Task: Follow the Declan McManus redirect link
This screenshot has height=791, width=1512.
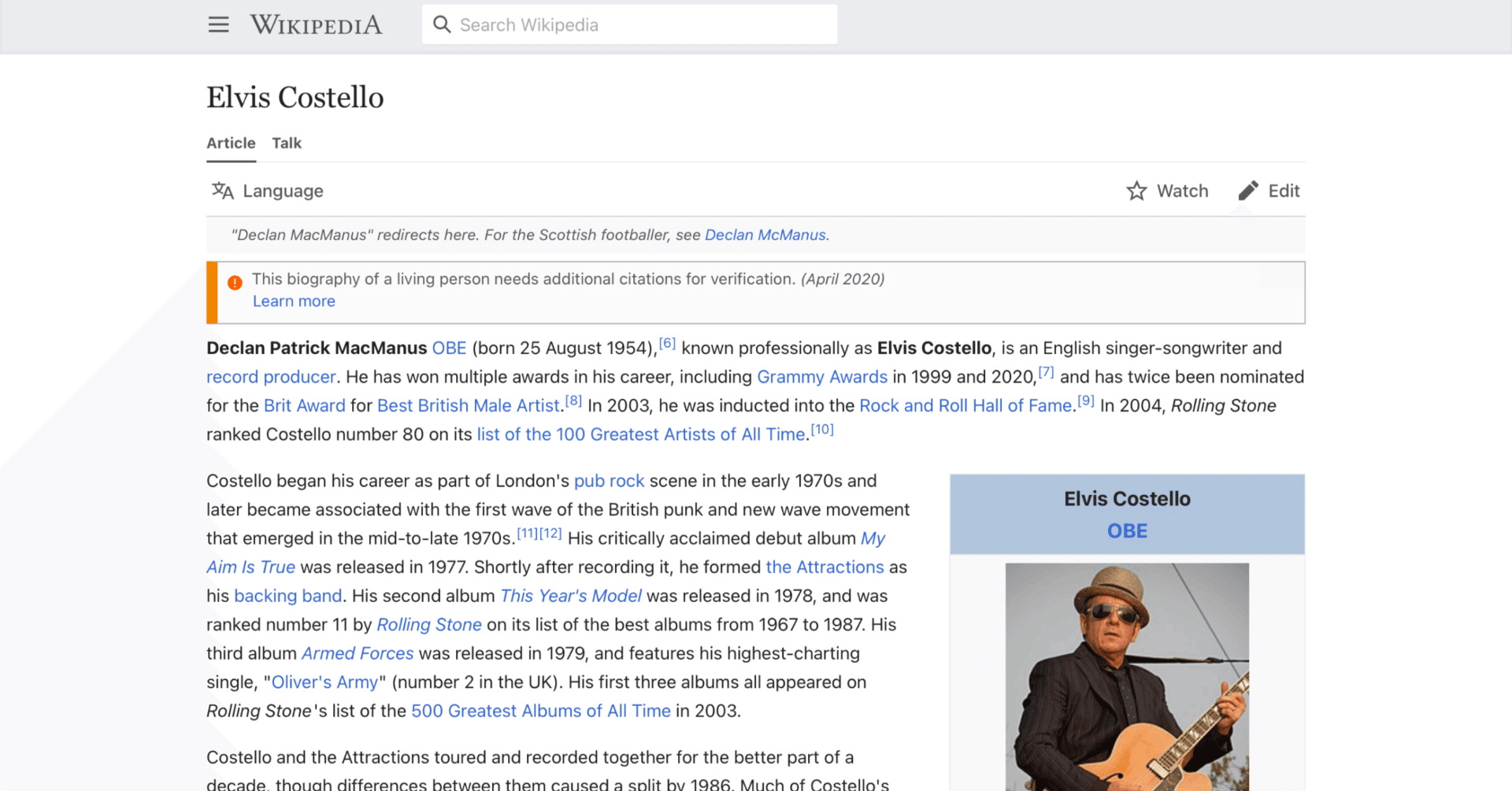Action: point(765,235)
